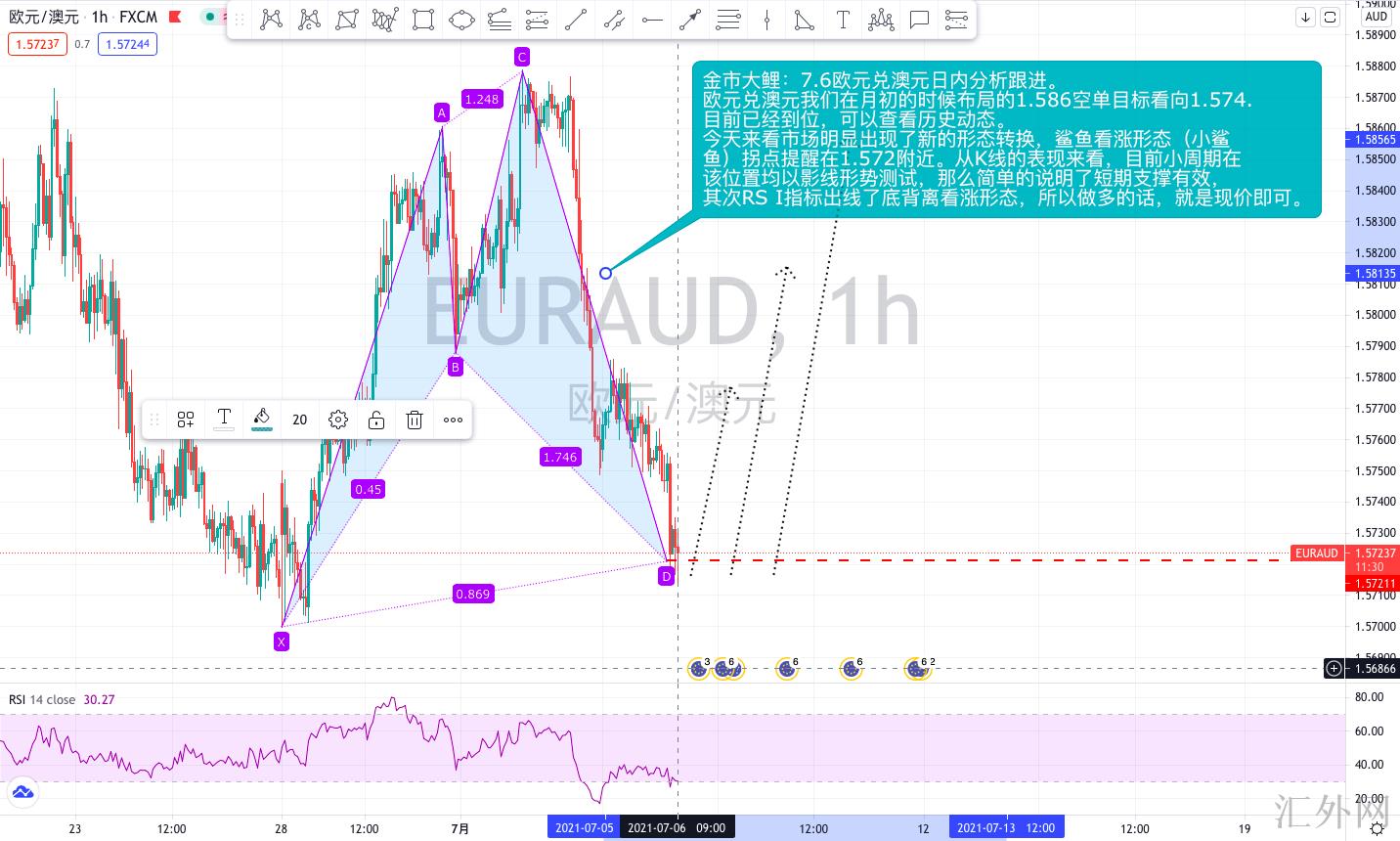
Task: Click the 1.746 ratio label
Action: coord(560,457)
